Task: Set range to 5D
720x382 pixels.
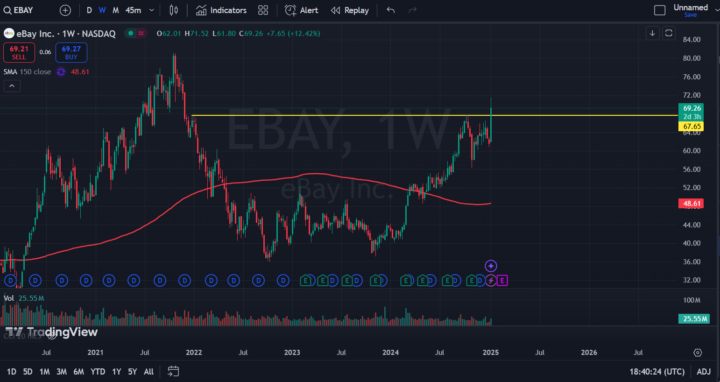Action: click(28, 371)
